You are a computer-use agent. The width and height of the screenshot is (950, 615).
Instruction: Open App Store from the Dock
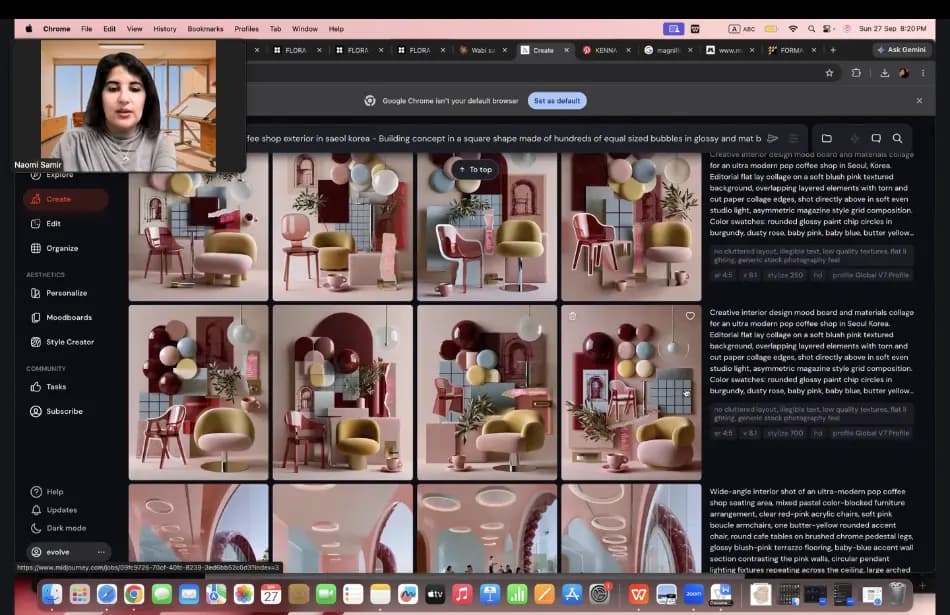pos(572,594)
